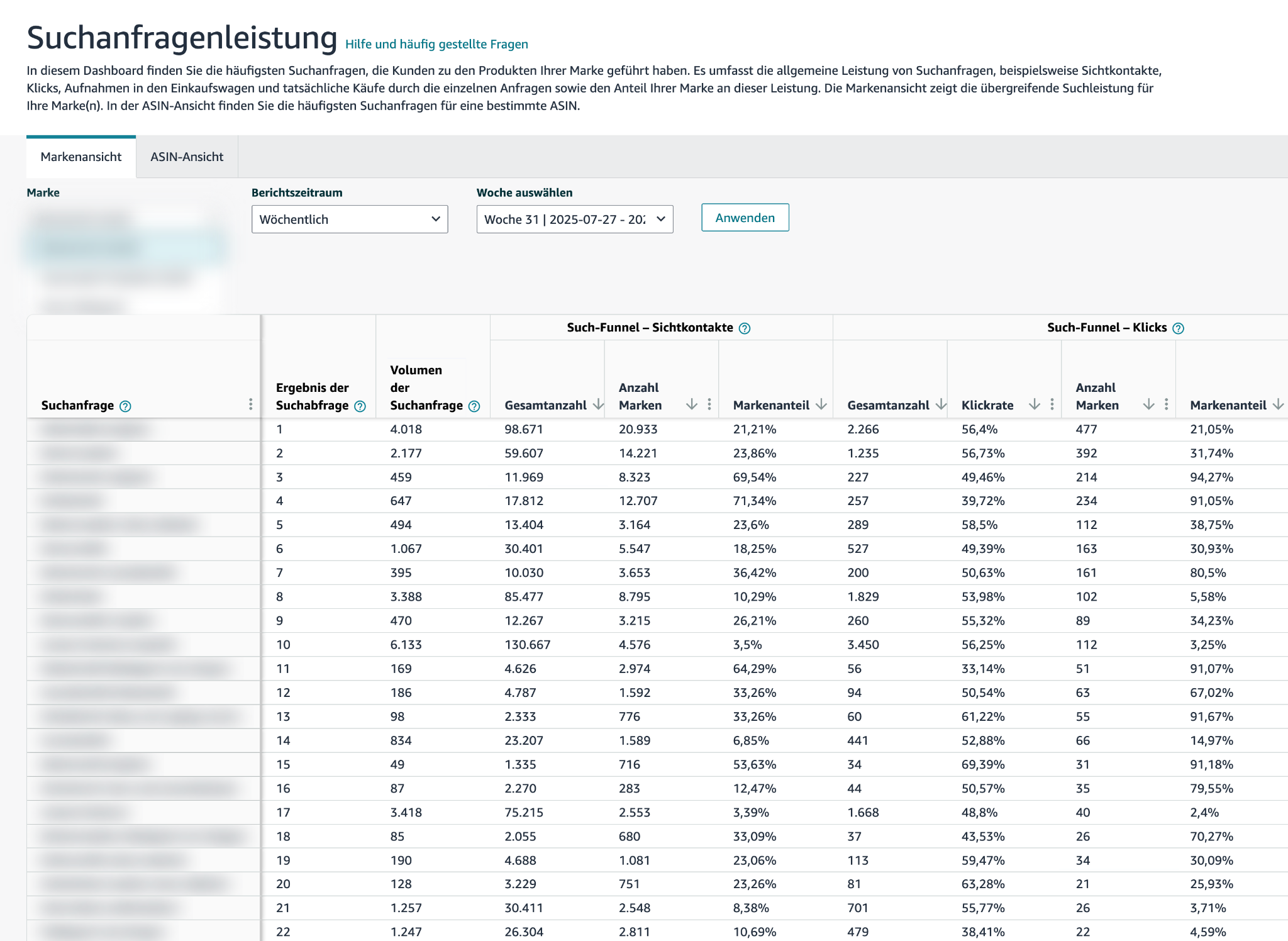Sort Sichtkontakte Gesamtanzahl column descending
The width and height of the screenshot is (1288, 941).
[598, 404]
